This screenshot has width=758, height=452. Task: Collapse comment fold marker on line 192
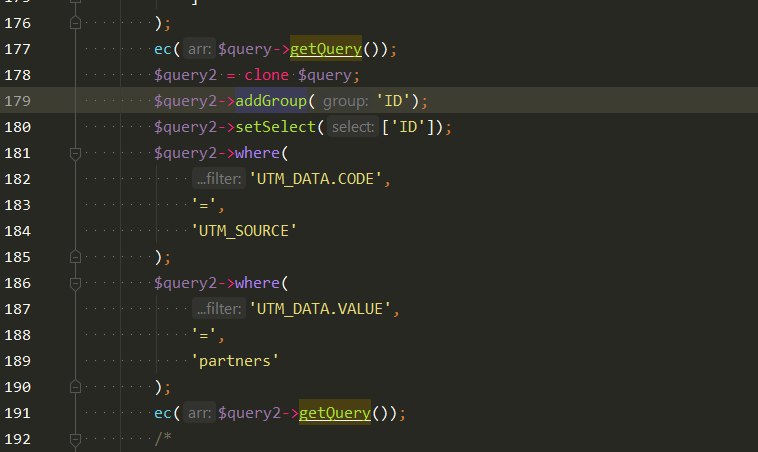[75, 439]
